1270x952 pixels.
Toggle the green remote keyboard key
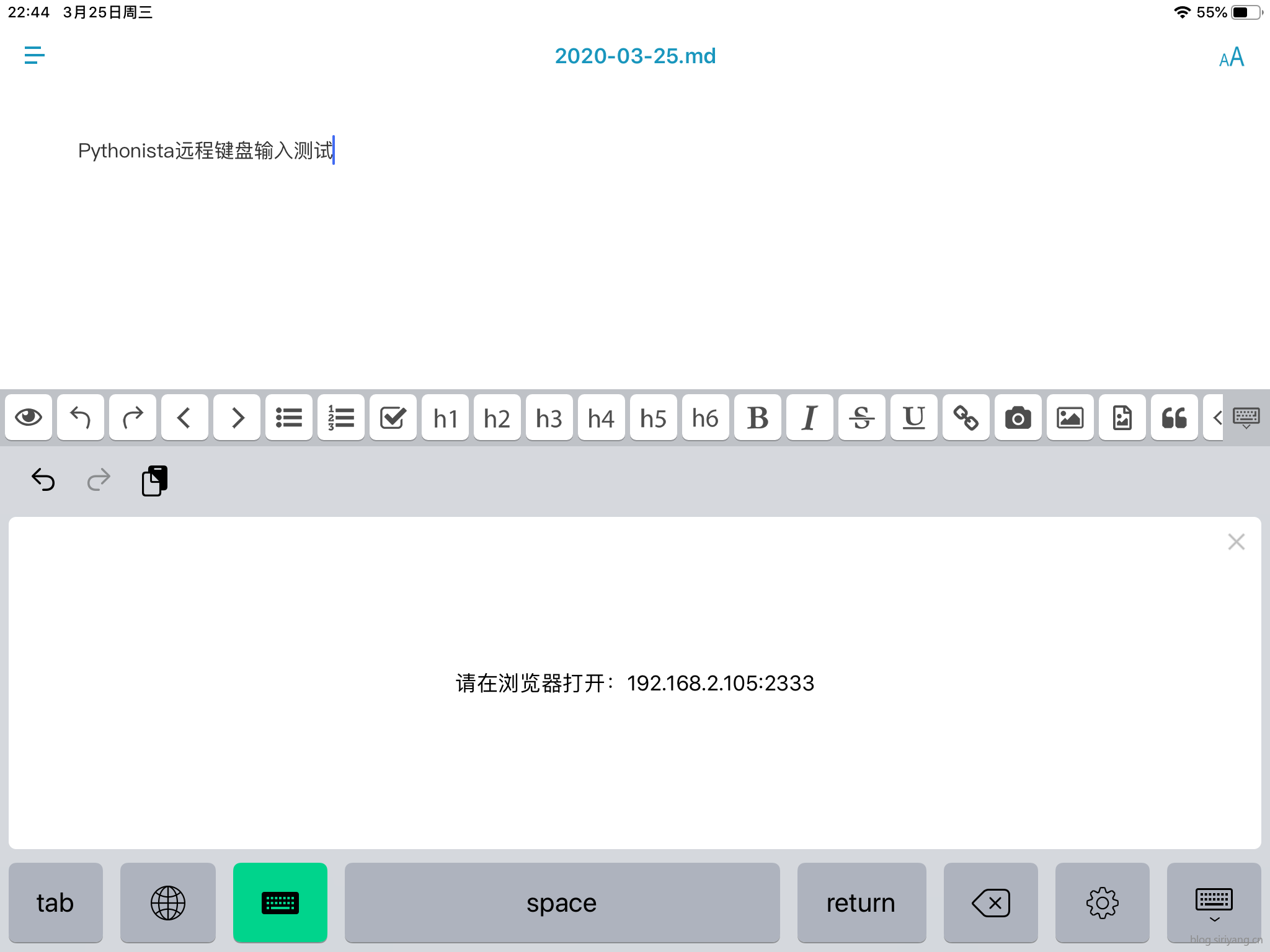click(x=280, y=902)
